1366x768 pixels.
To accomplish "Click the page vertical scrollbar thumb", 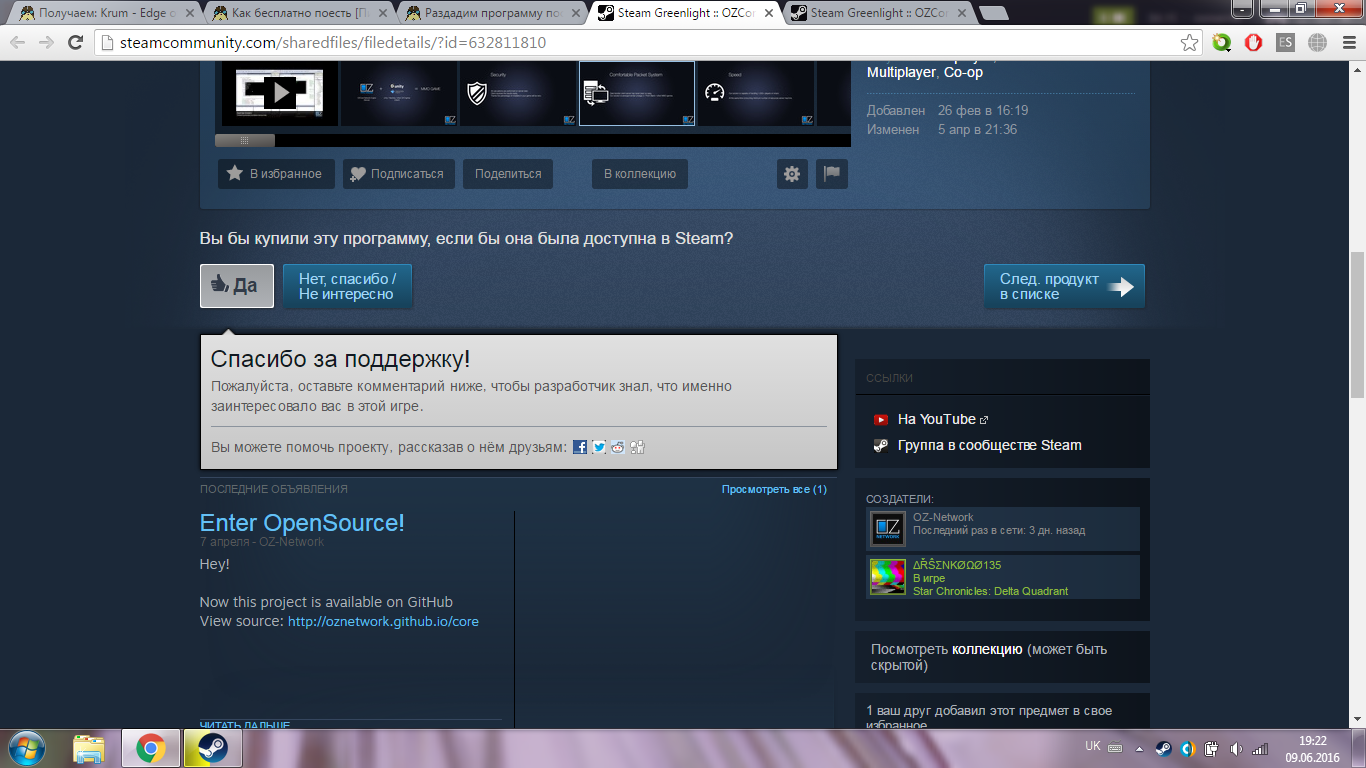I will click(1357, 324).
